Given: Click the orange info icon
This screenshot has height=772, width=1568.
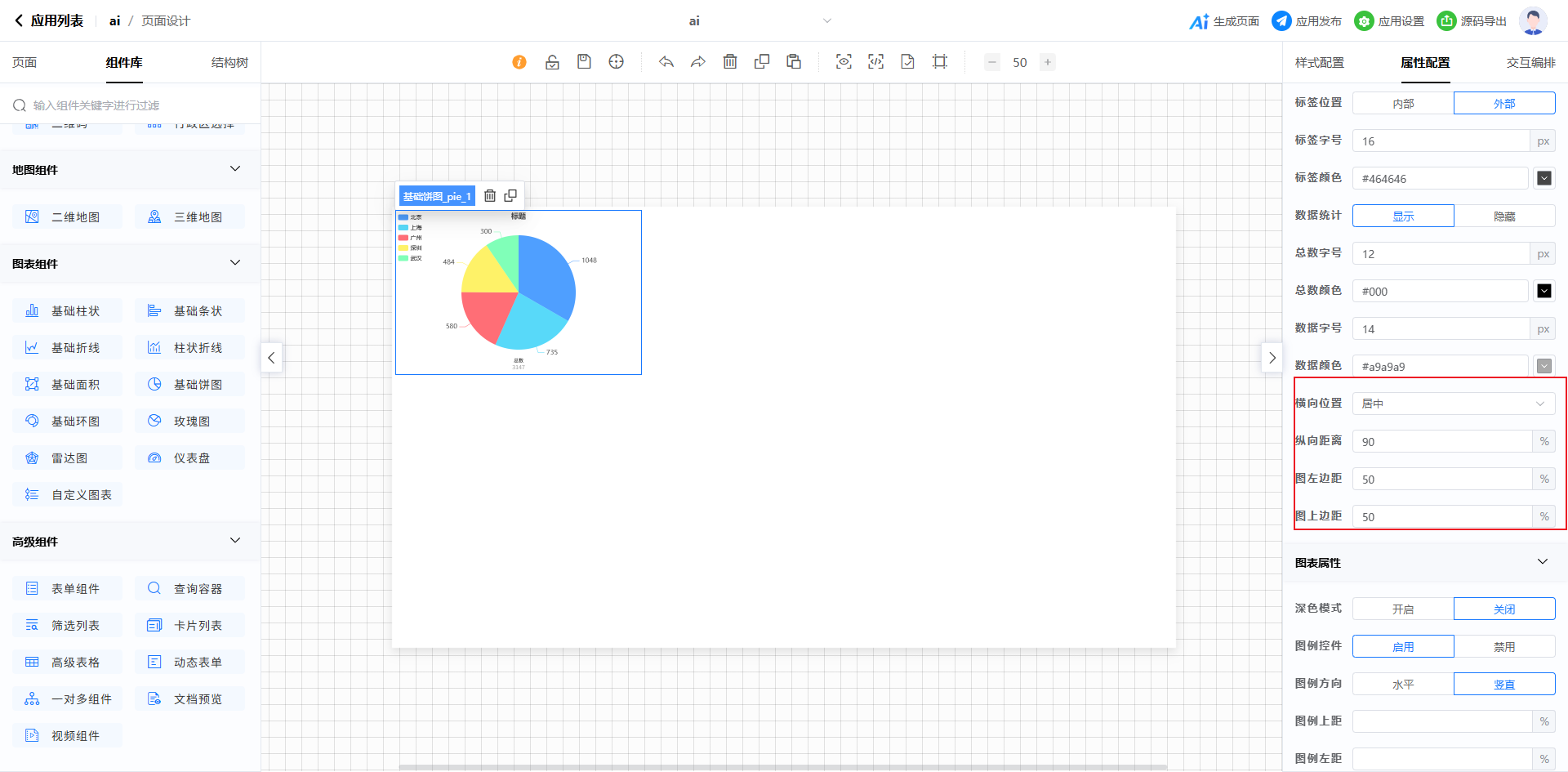Looking at the screenshot, I should (519, 62).
